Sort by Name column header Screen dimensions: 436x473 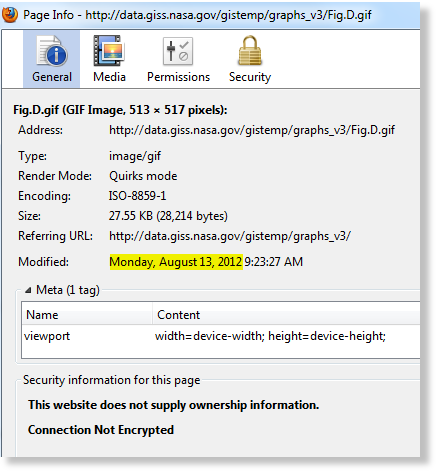87,315
